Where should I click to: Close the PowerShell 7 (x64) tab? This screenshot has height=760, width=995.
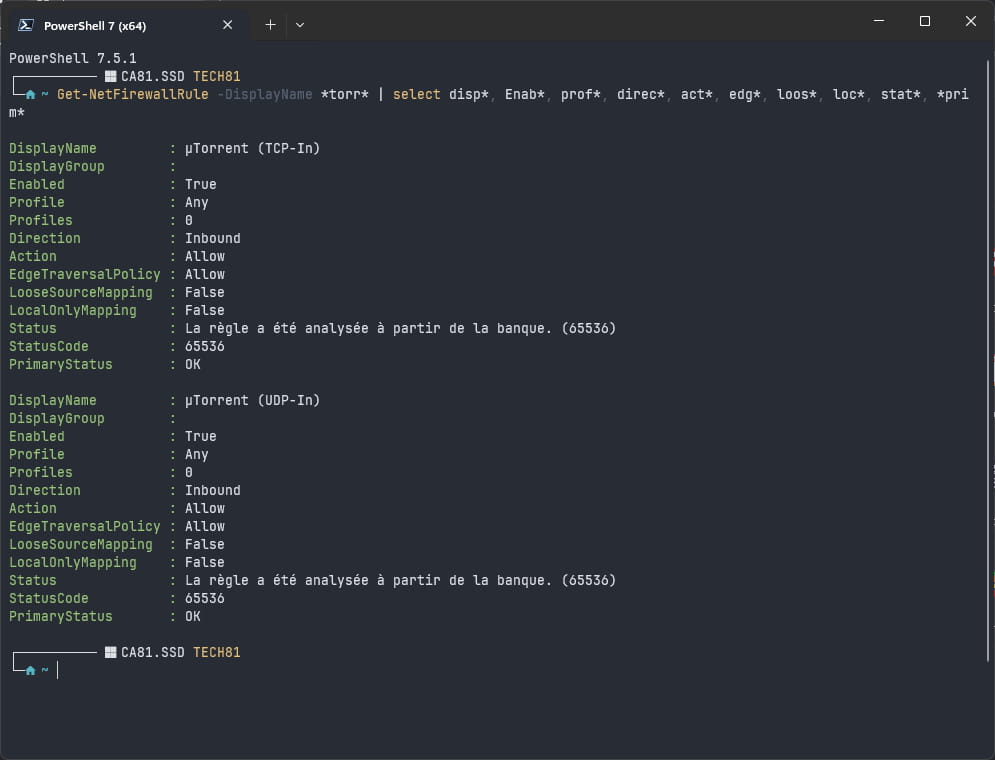(x=228, y=25)
